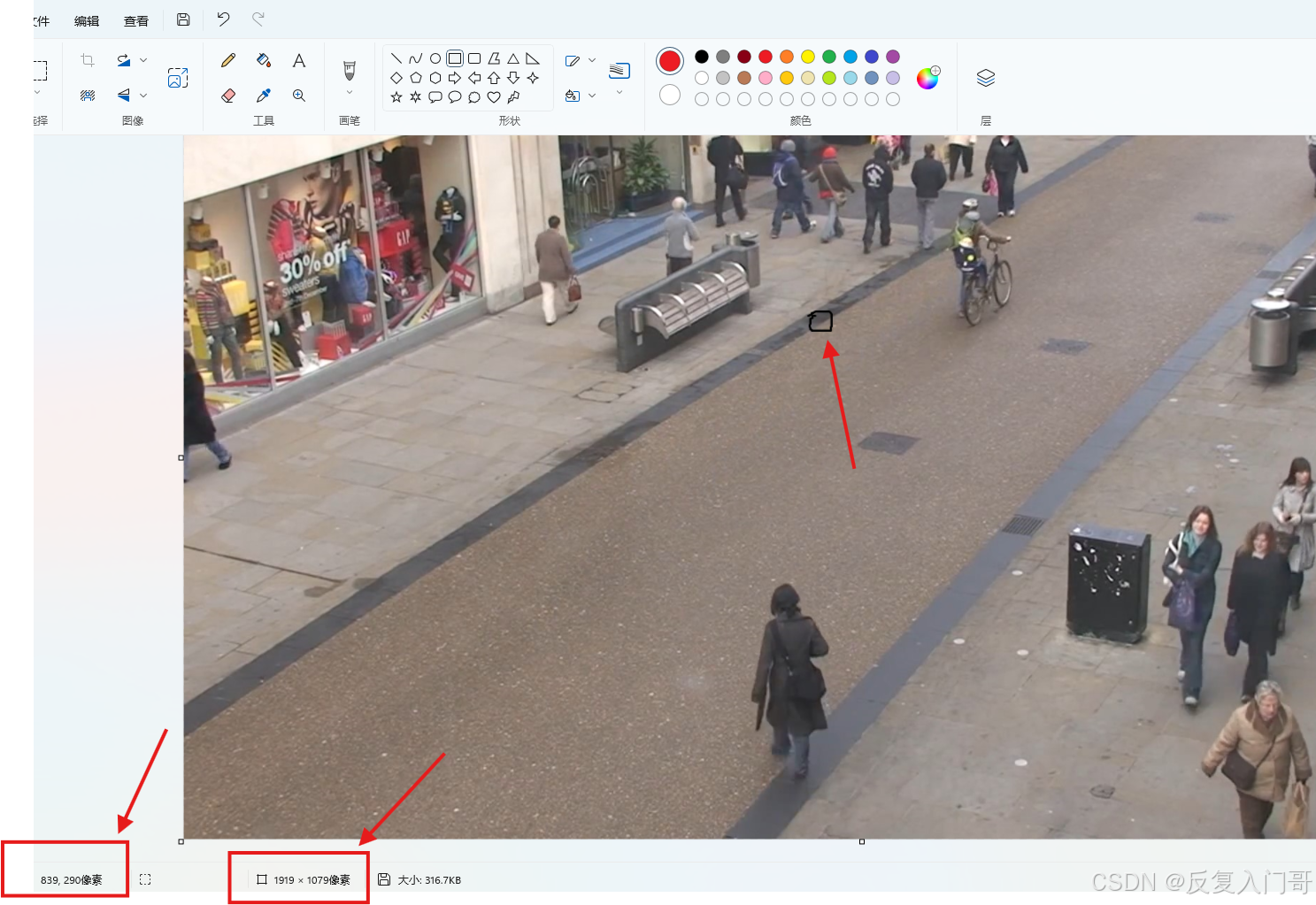This screenshot has height=905, width=1316.
Task: Click the 大小: 316.7KB status text
Action: pyautogui.click(x=429, y=880)
